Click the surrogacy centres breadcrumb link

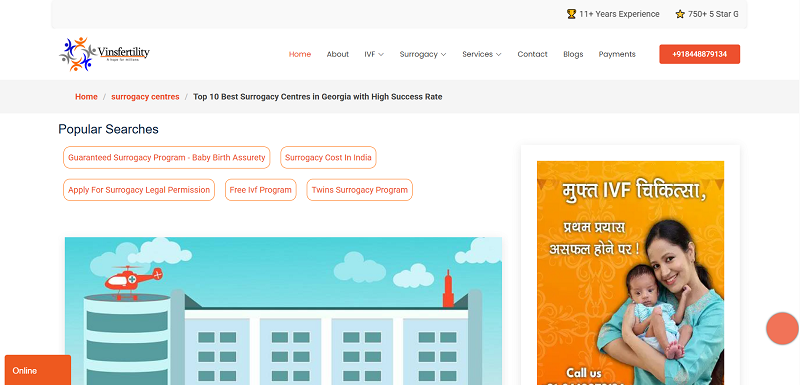145,96
